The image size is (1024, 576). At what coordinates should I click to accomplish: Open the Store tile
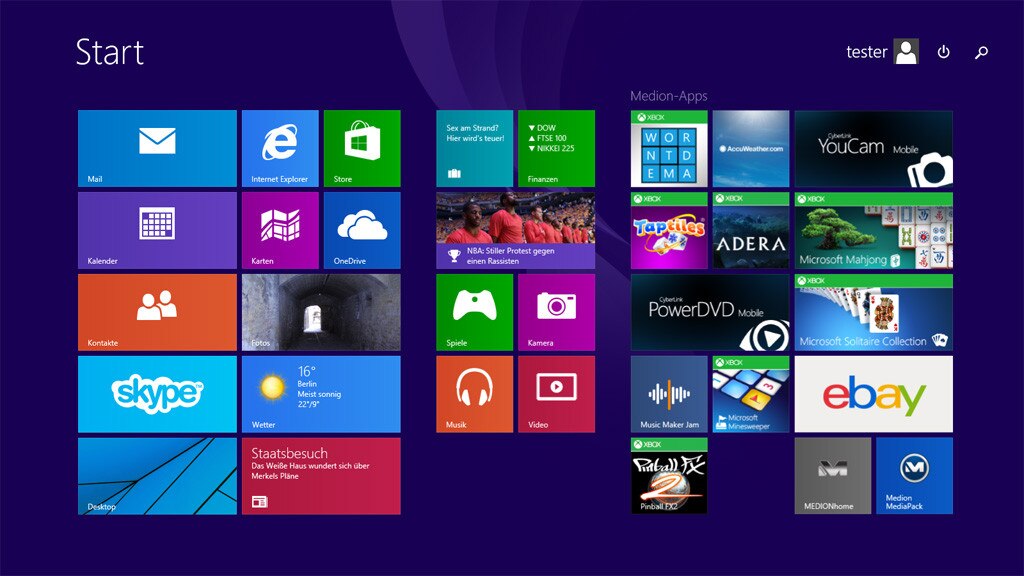click(x=361, y=148)
